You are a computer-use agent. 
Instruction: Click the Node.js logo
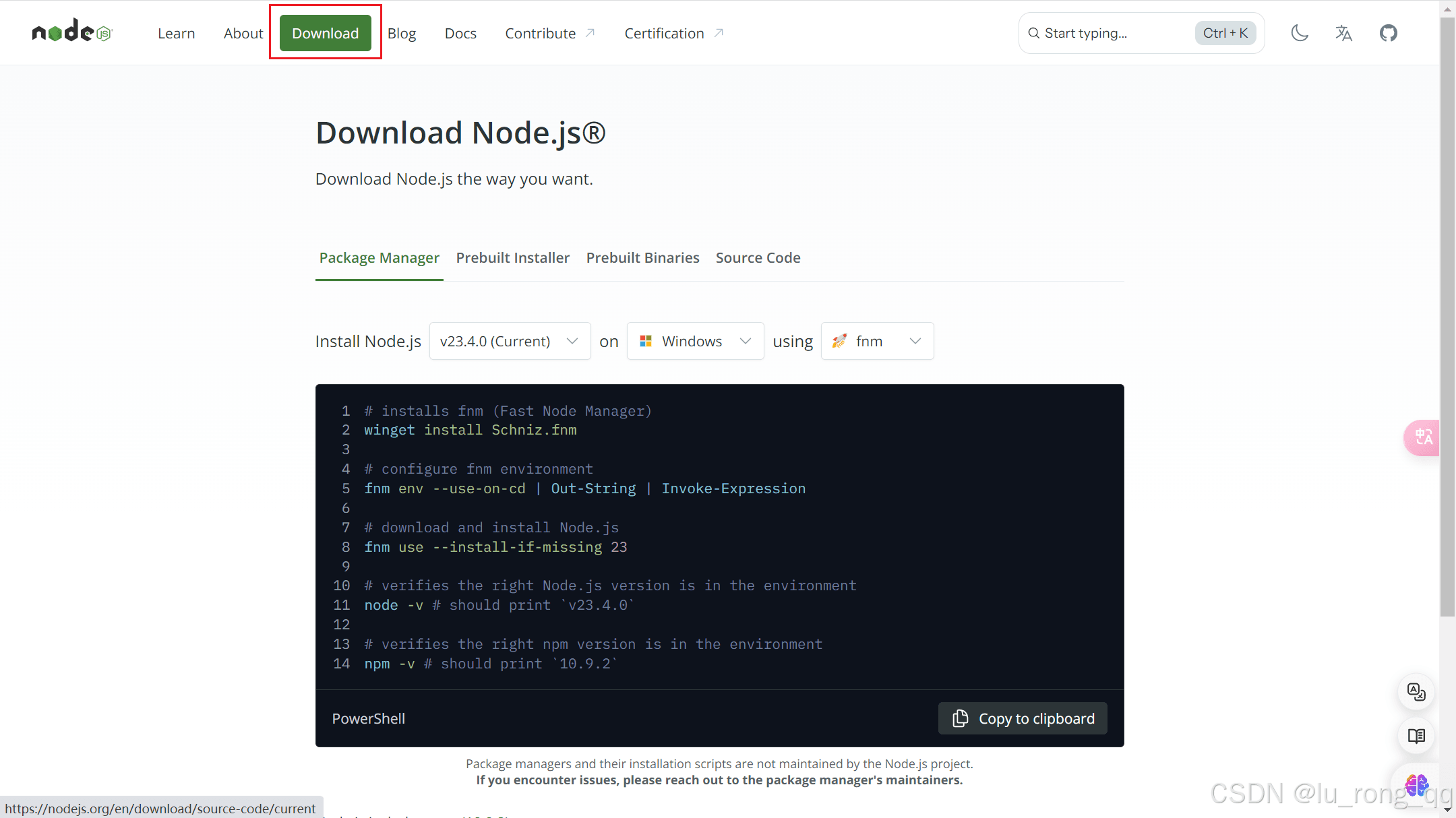click(x=72, y=32)
